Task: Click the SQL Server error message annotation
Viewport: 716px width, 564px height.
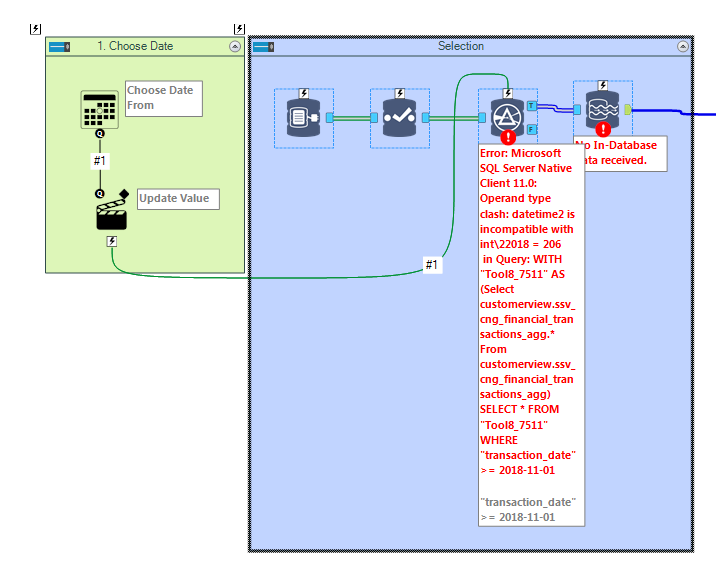Action: point(528,311)
